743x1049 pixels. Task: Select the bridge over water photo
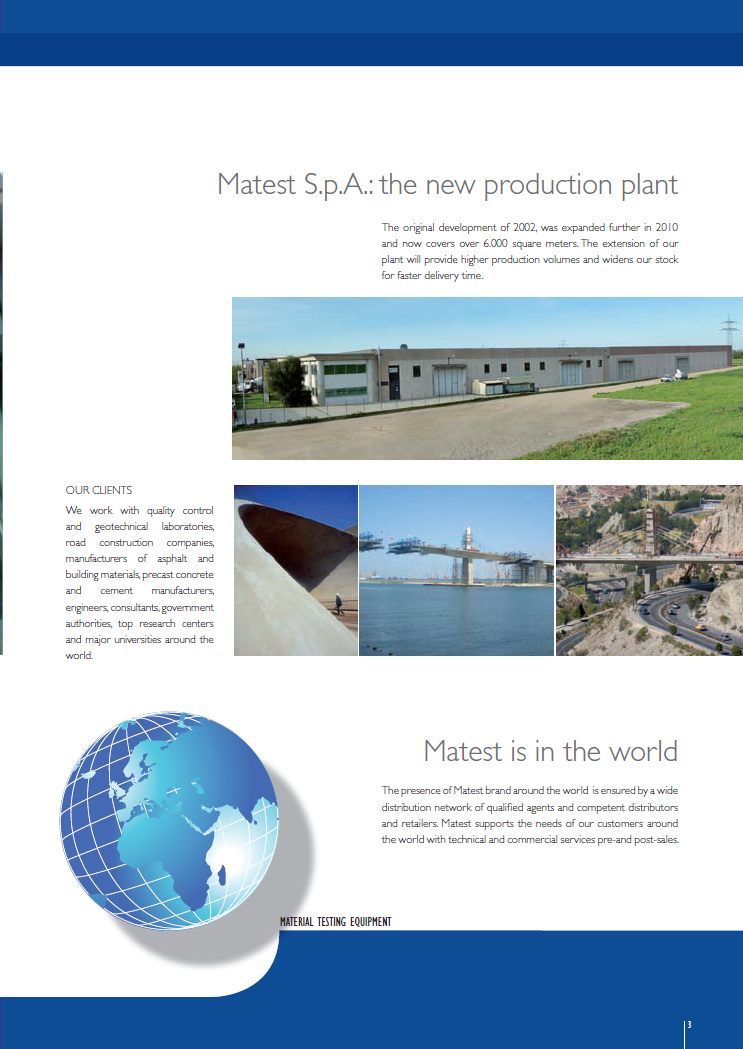456,570
